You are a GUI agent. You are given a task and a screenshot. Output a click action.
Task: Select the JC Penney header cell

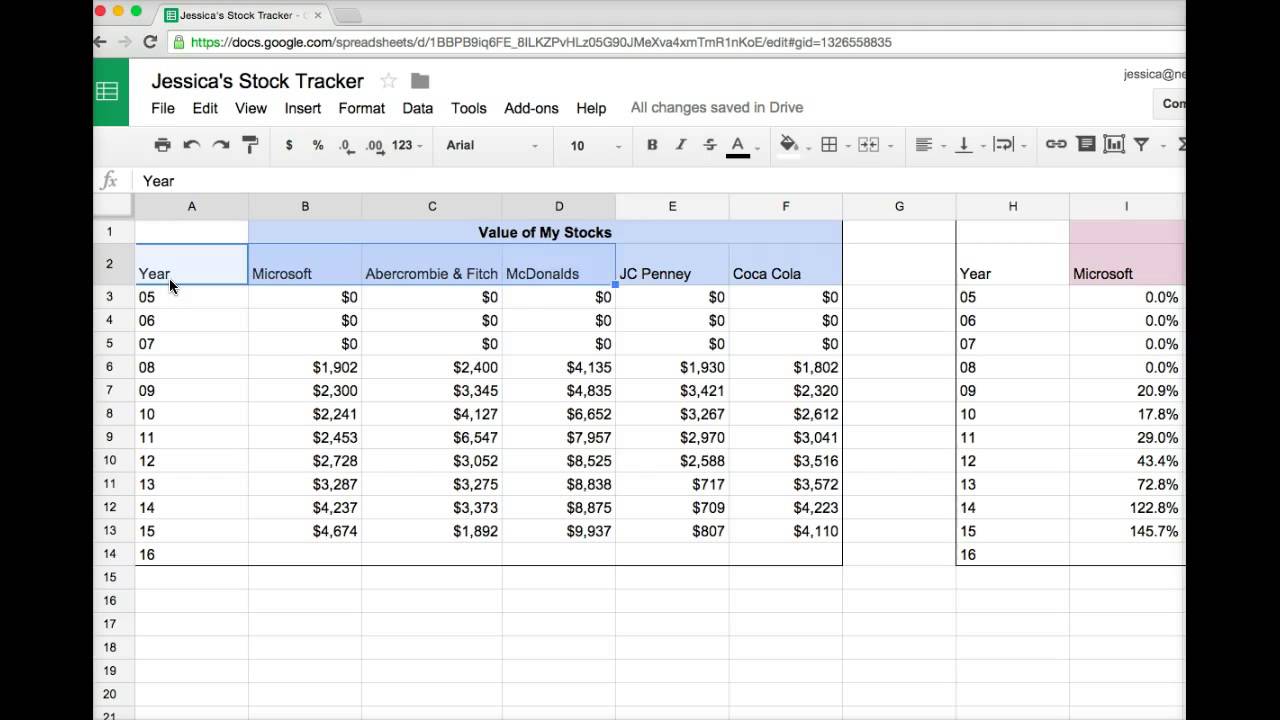672,264
